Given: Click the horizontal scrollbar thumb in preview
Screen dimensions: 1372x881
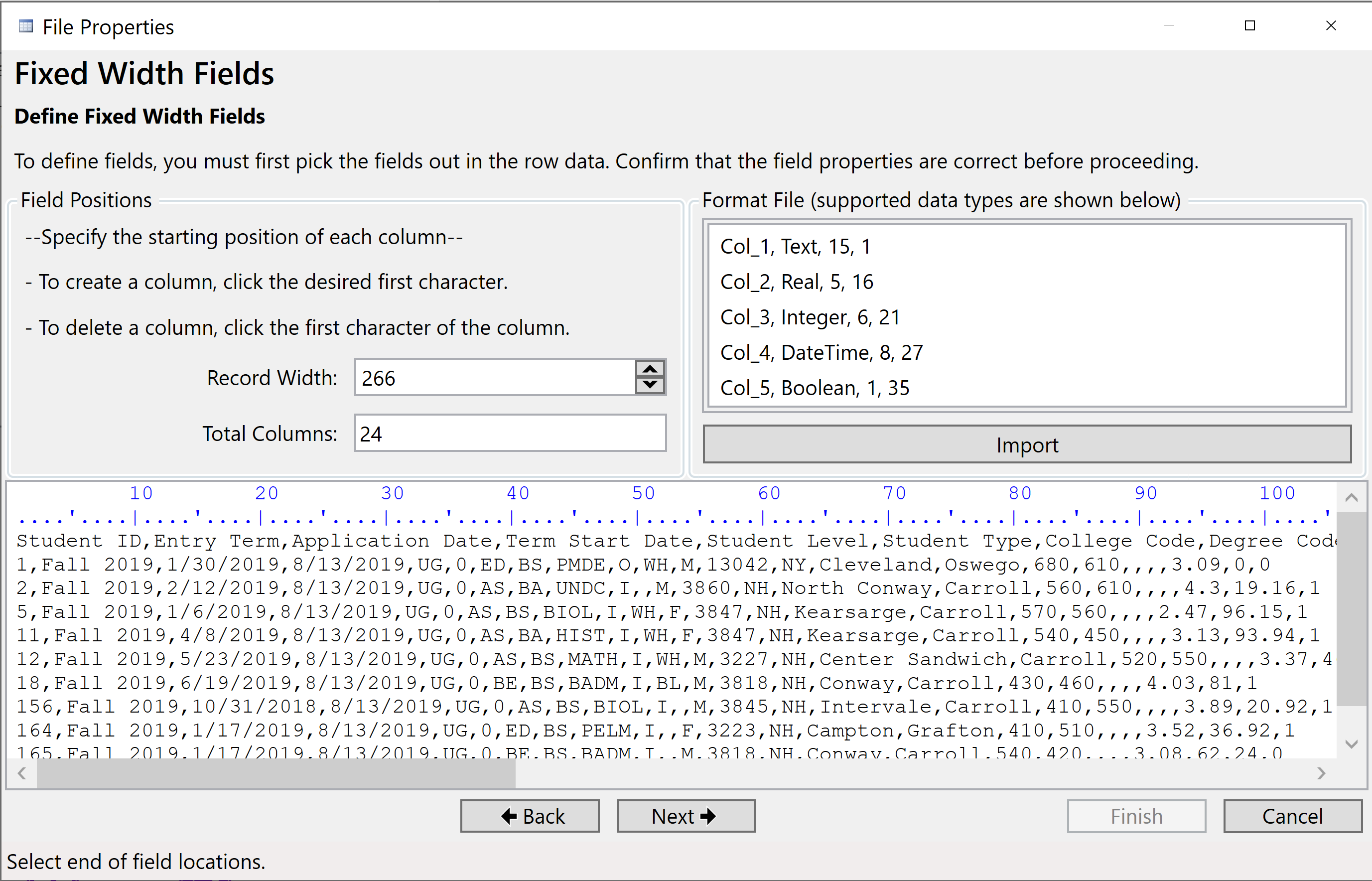Looking at the screenshot, I should (276, 773).
